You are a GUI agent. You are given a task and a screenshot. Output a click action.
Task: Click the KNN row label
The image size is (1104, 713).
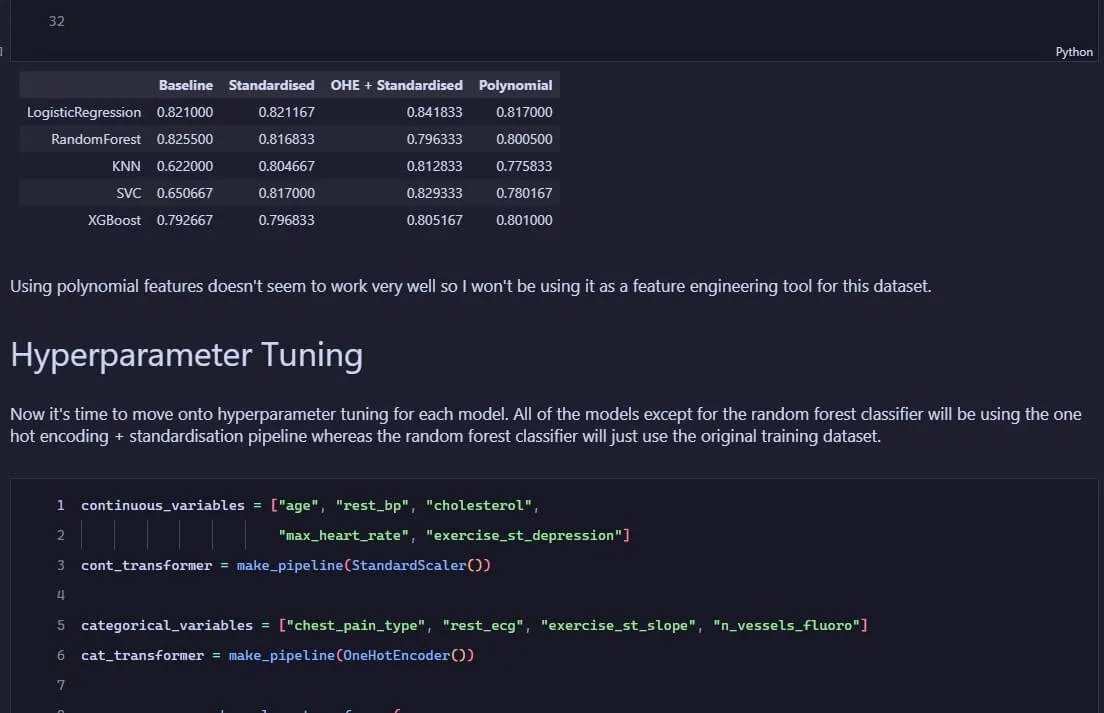(127, 166)
